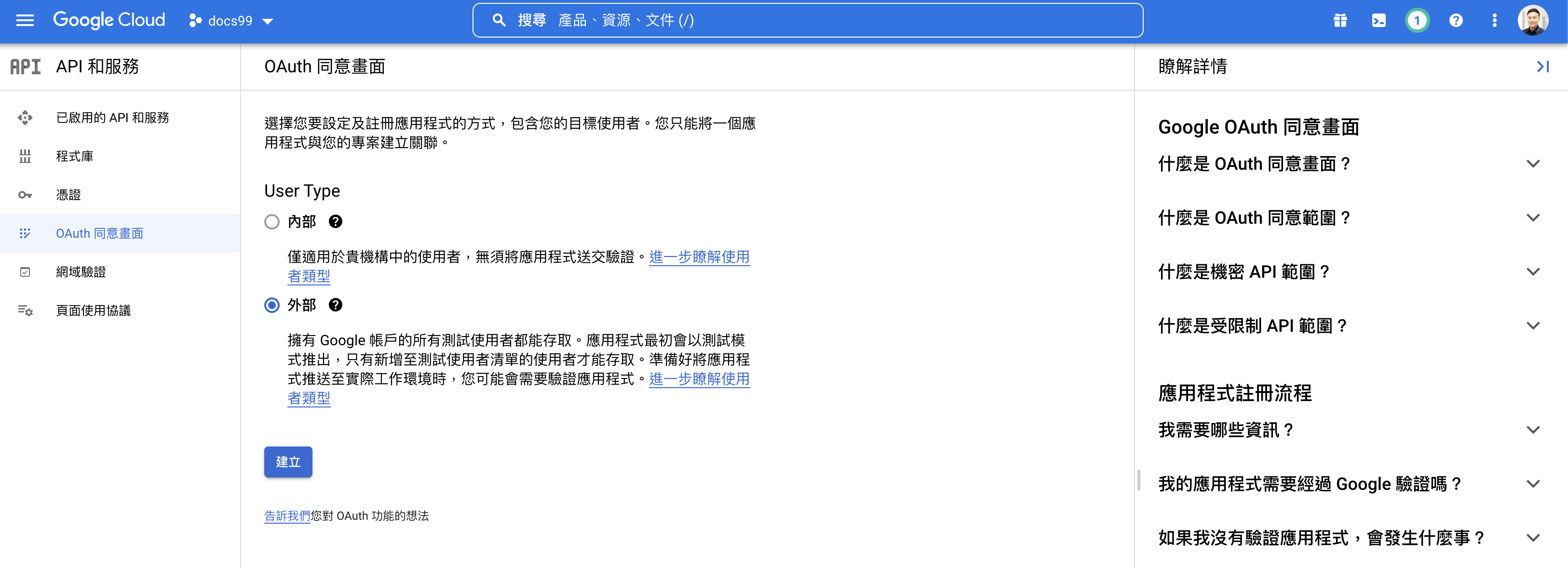Go to 憑證 in the sidebar
The height and width of the screenshot is (568, 1568).
pos(68,195)
